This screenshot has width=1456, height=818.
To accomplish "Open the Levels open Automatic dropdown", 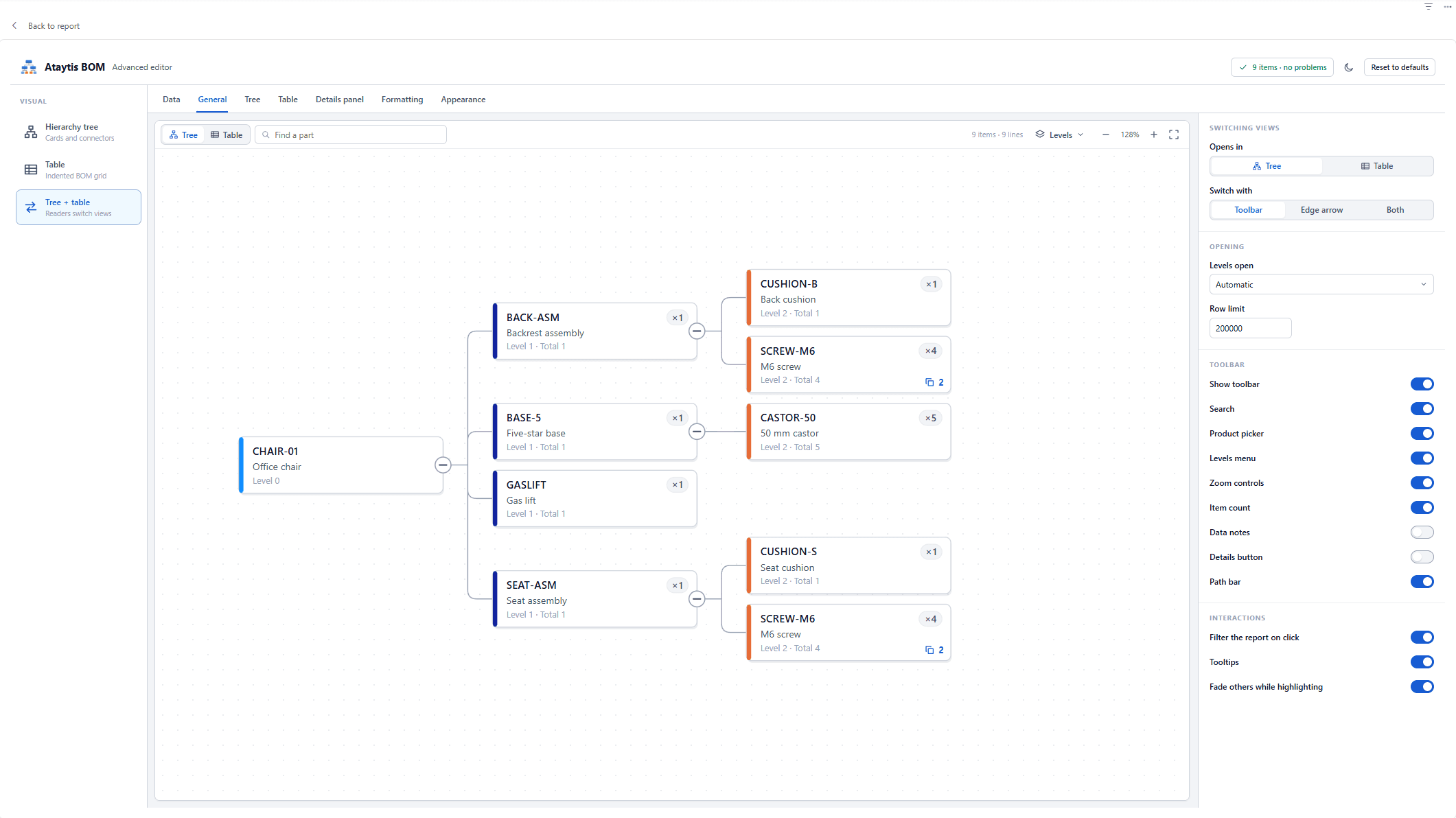I will pos(1321,285).
